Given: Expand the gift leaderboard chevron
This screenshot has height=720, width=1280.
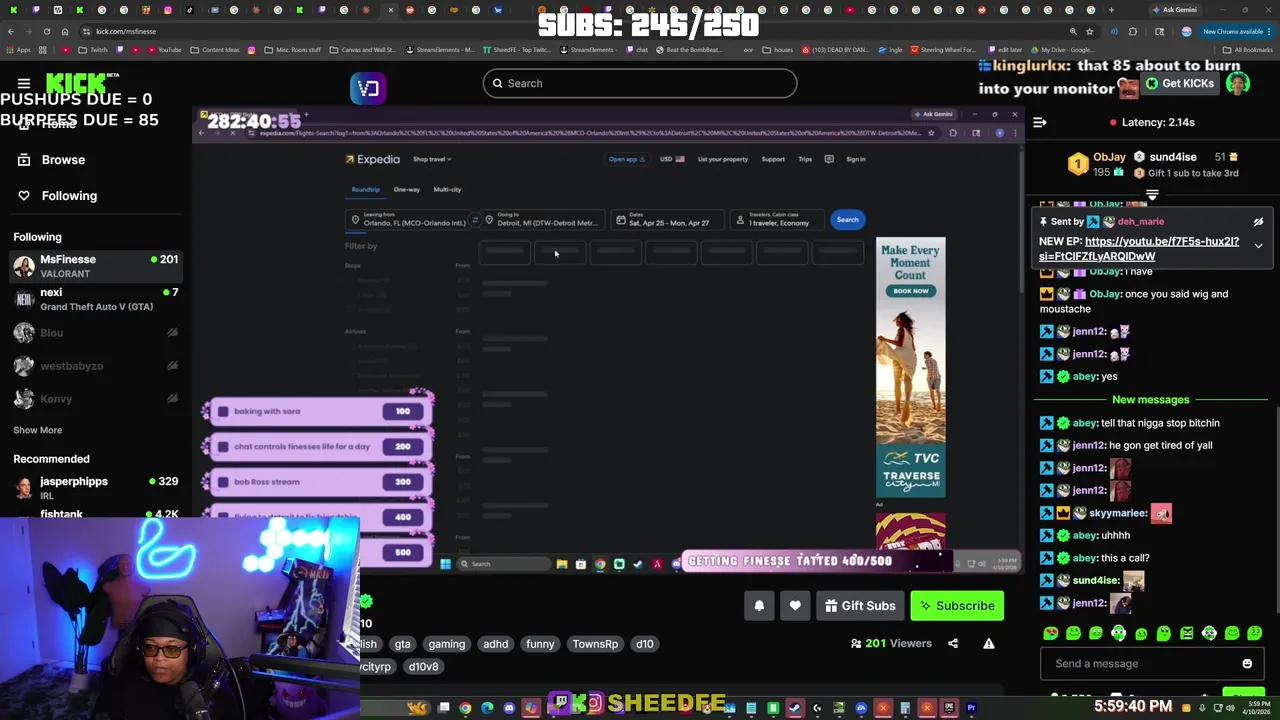Looking at the screenshot, I should (1152, 195).
